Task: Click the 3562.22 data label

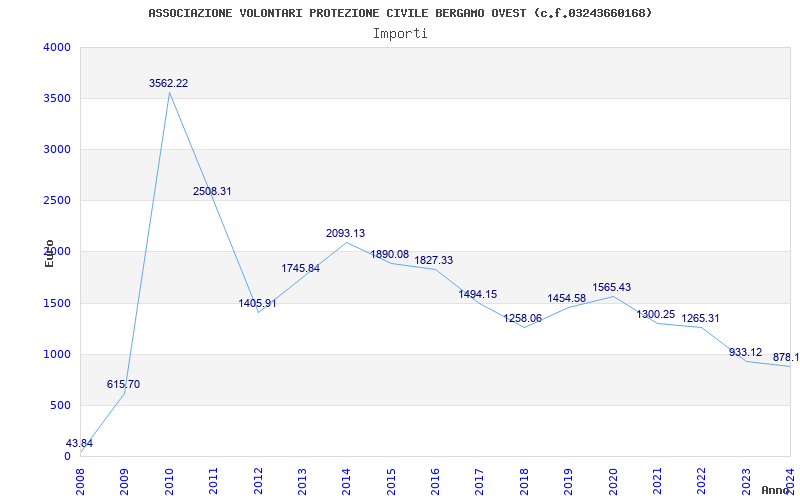Action: (x=168, y=83)
